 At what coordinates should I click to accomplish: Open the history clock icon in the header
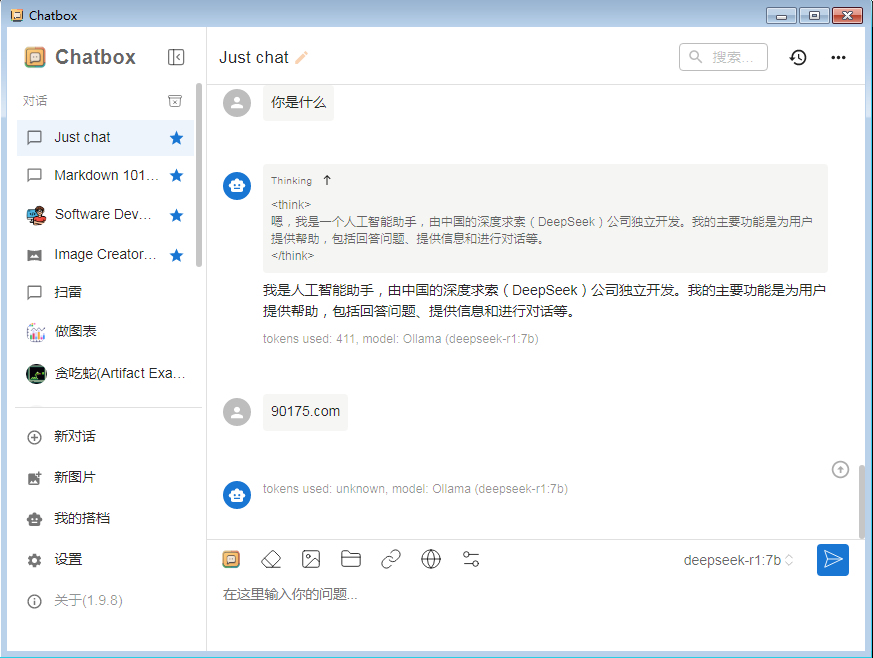point(798,57)
